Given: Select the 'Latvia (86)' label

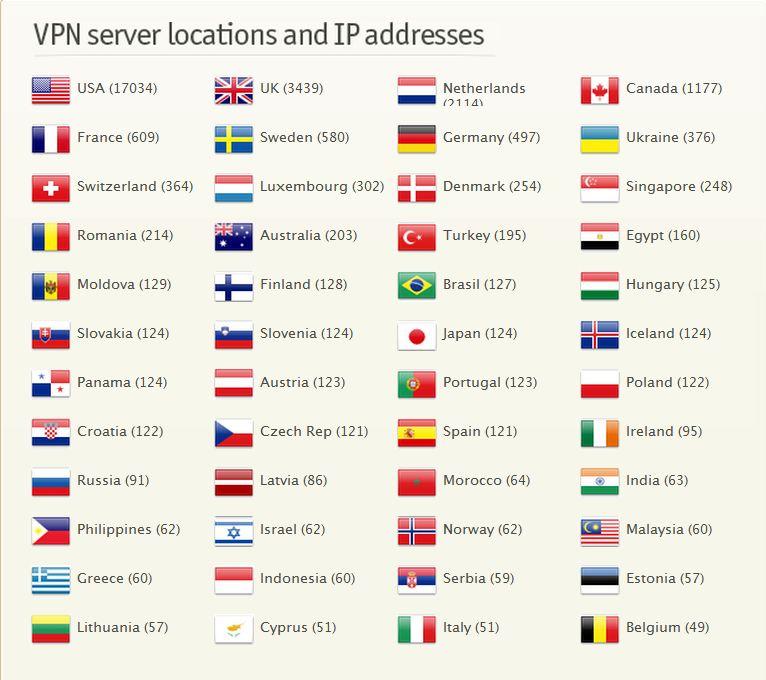Looking at the screenshot, I should (x=293, y=480).
